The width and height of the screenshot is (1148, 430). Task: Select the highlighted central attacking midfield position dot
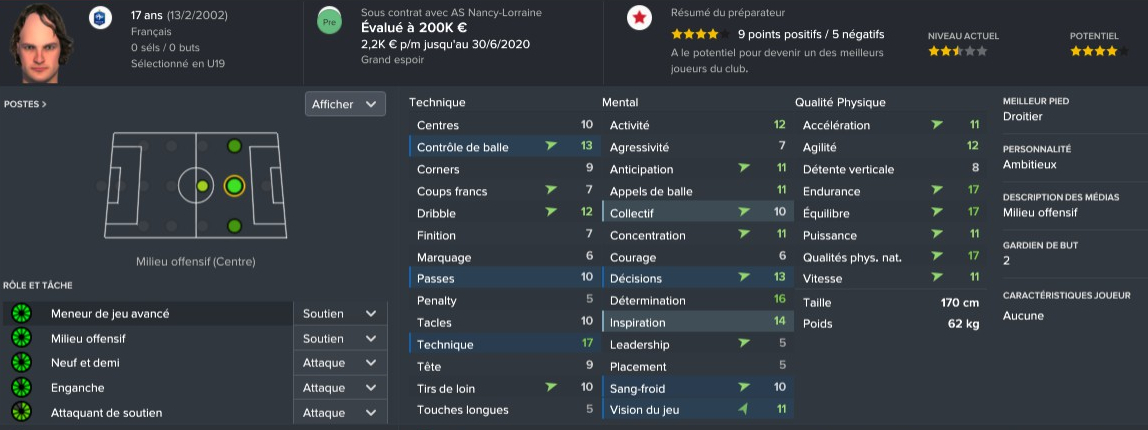[234, 186]
